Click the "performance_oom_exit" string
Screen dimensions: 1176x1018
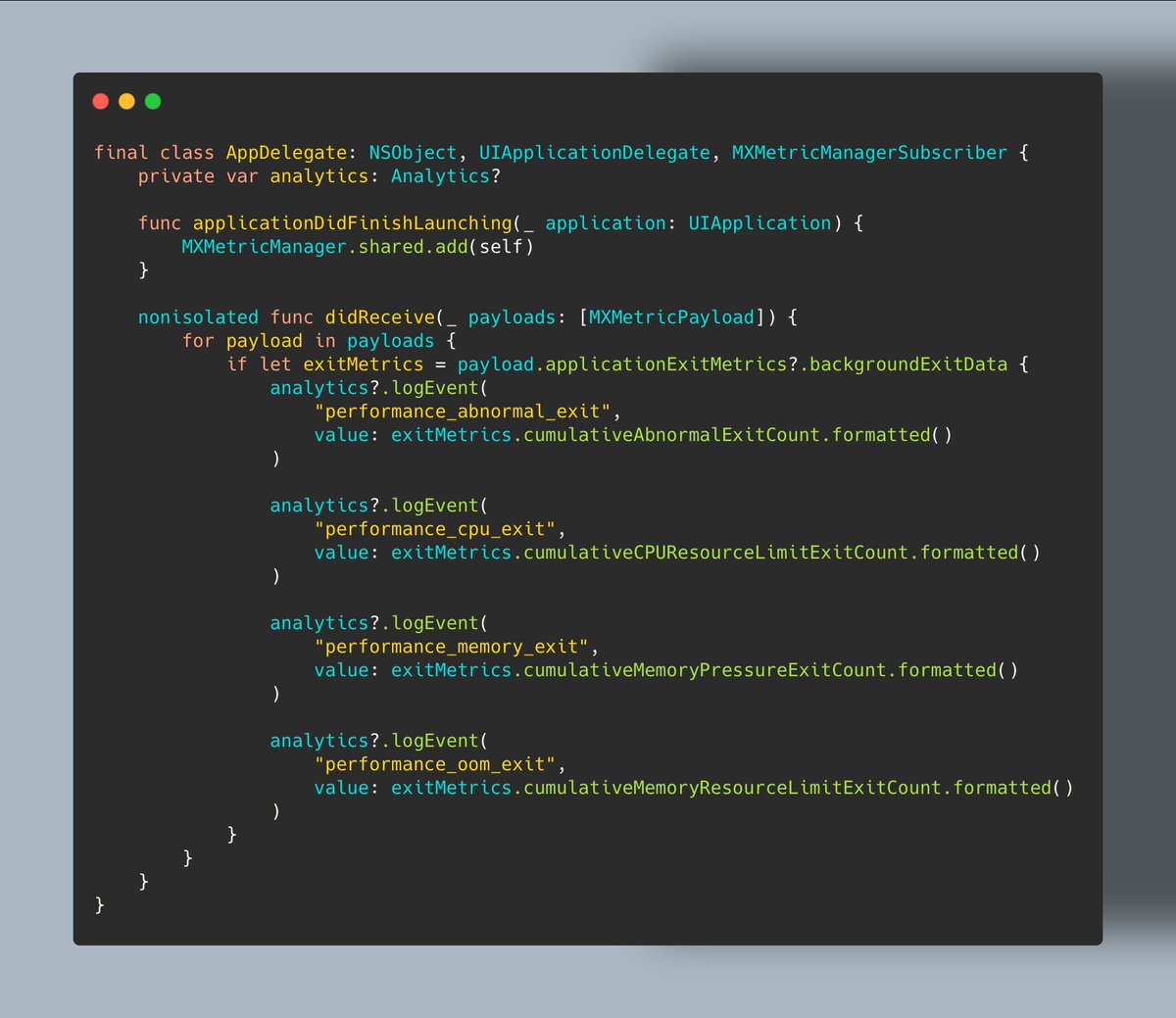point(435,764)
